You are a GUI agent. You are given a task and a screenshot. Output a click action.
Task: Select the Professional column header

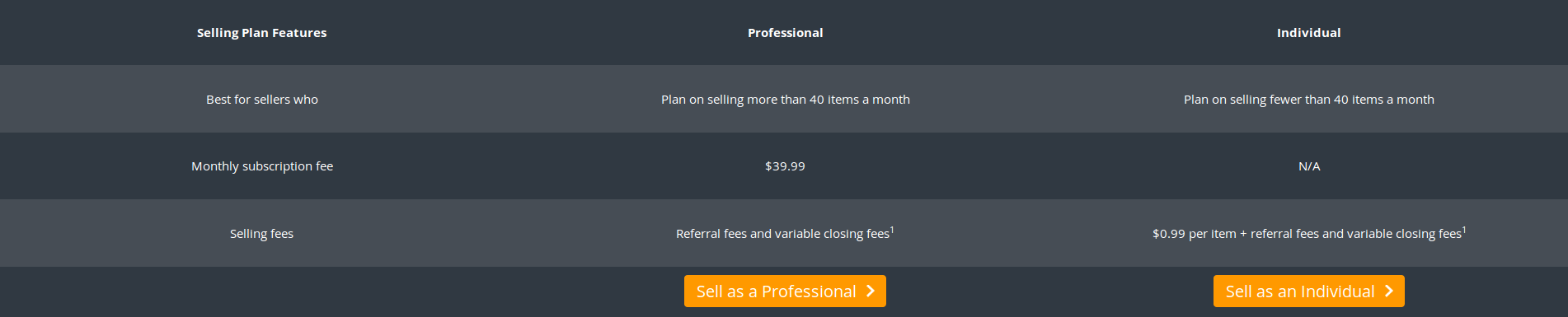785,33
